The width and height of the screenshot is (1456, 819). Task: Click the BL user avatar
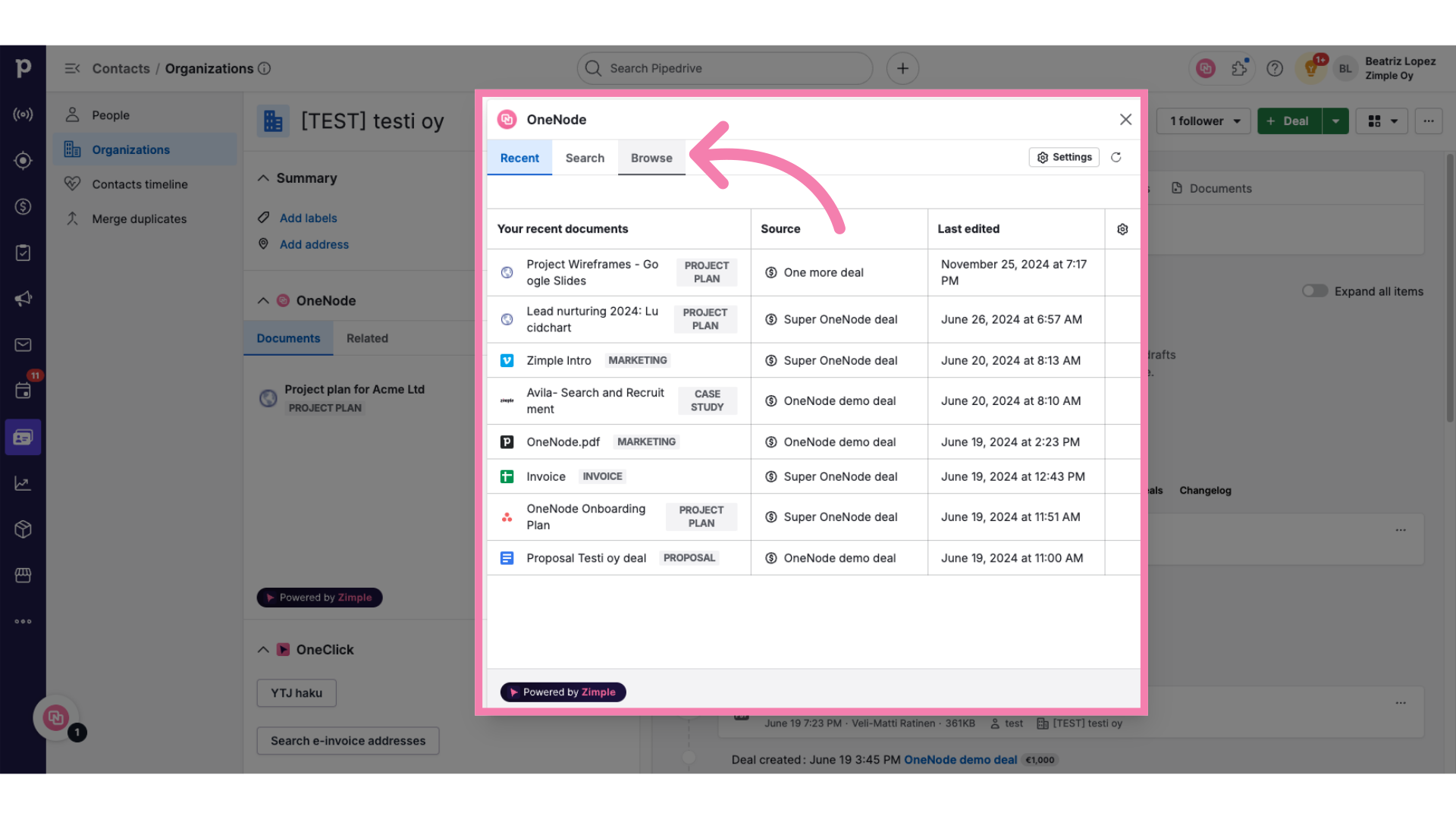point(1345,68)
